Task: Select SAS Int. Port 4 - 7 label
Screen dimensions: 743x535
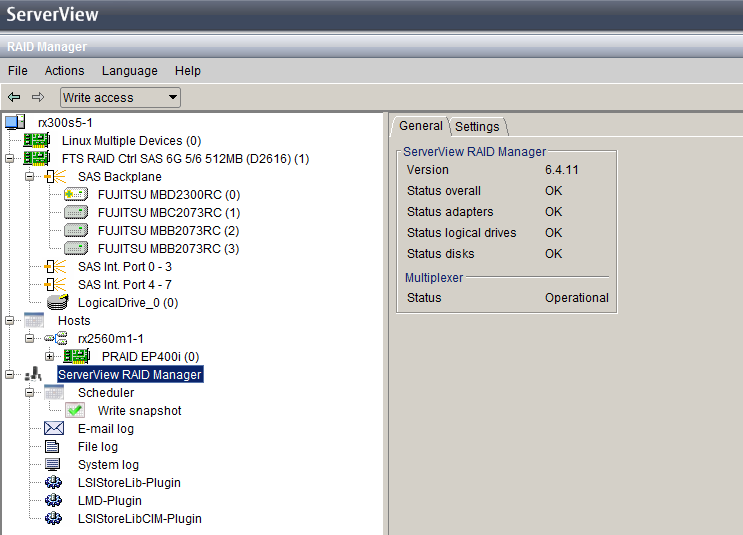Action: pos(125,285)
